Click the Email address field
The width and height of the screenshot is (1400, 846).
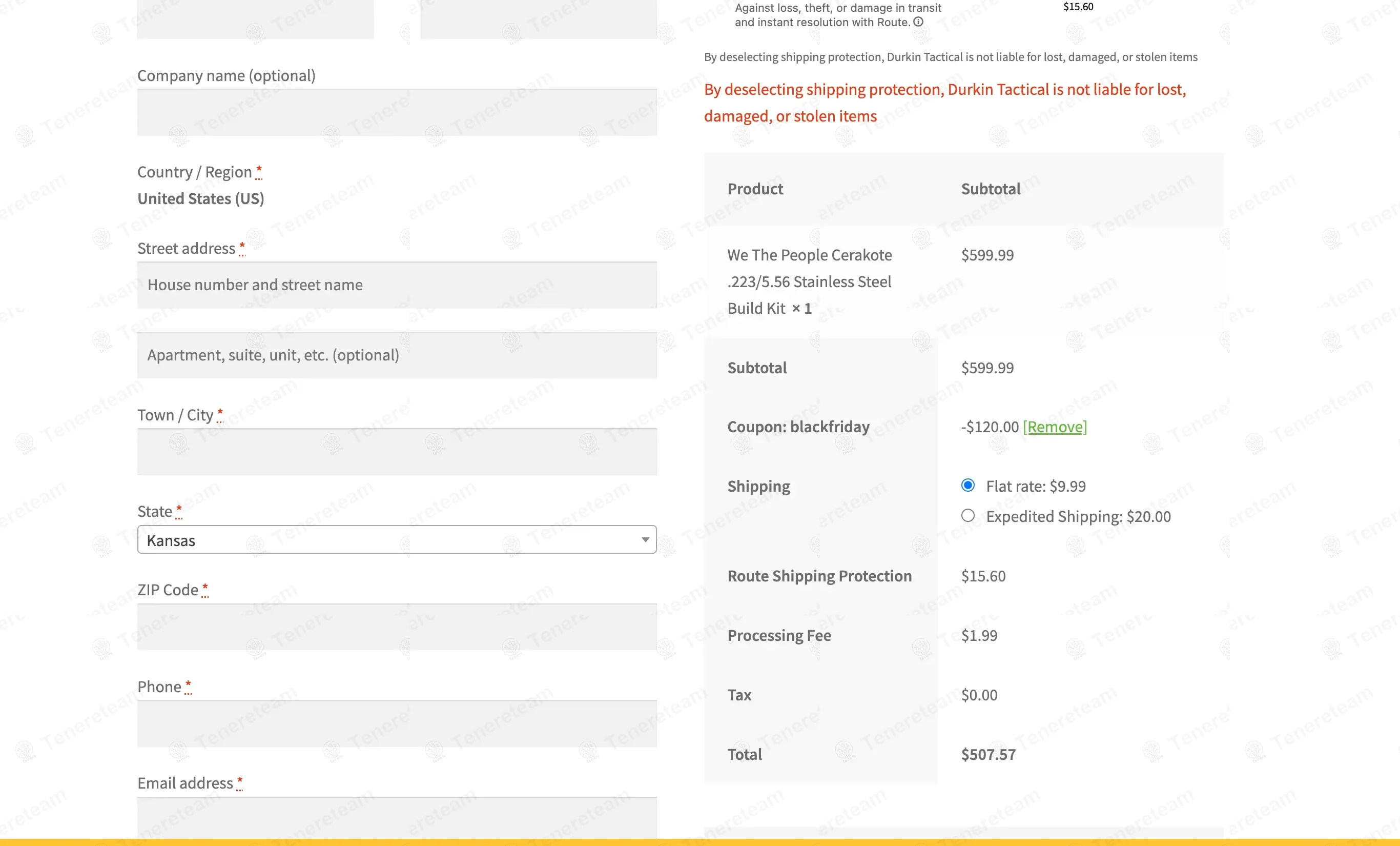pyautogui.click(x=396, y=817)
